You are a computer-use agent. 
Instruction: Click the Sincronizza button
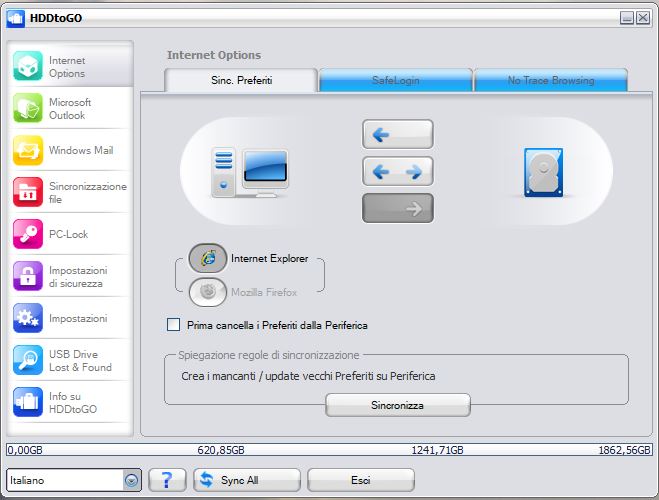tap(398, 405)
